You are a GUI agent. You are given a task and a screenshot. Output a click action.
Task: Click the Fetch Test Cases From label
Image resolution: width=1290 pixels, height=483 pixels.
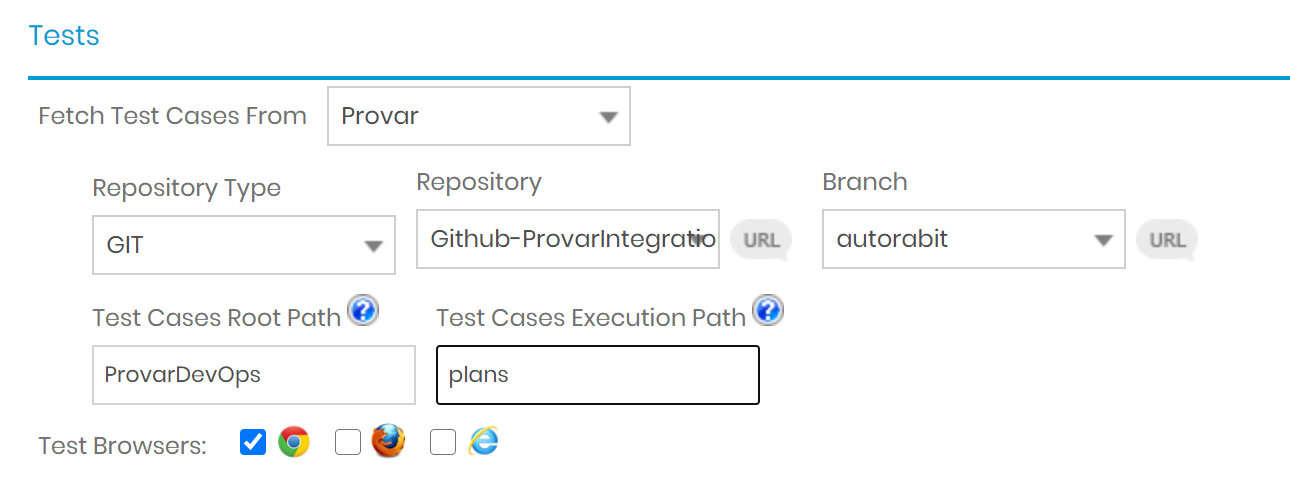tap(172, 116)
